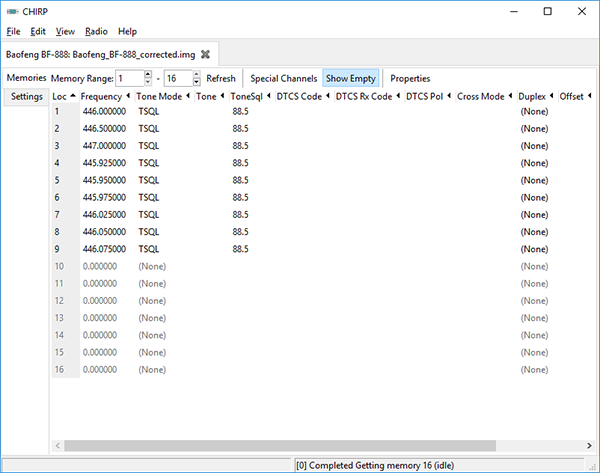Open the Edit menu
This screenshot has height=473, width=600.
[x=38, y=31]
